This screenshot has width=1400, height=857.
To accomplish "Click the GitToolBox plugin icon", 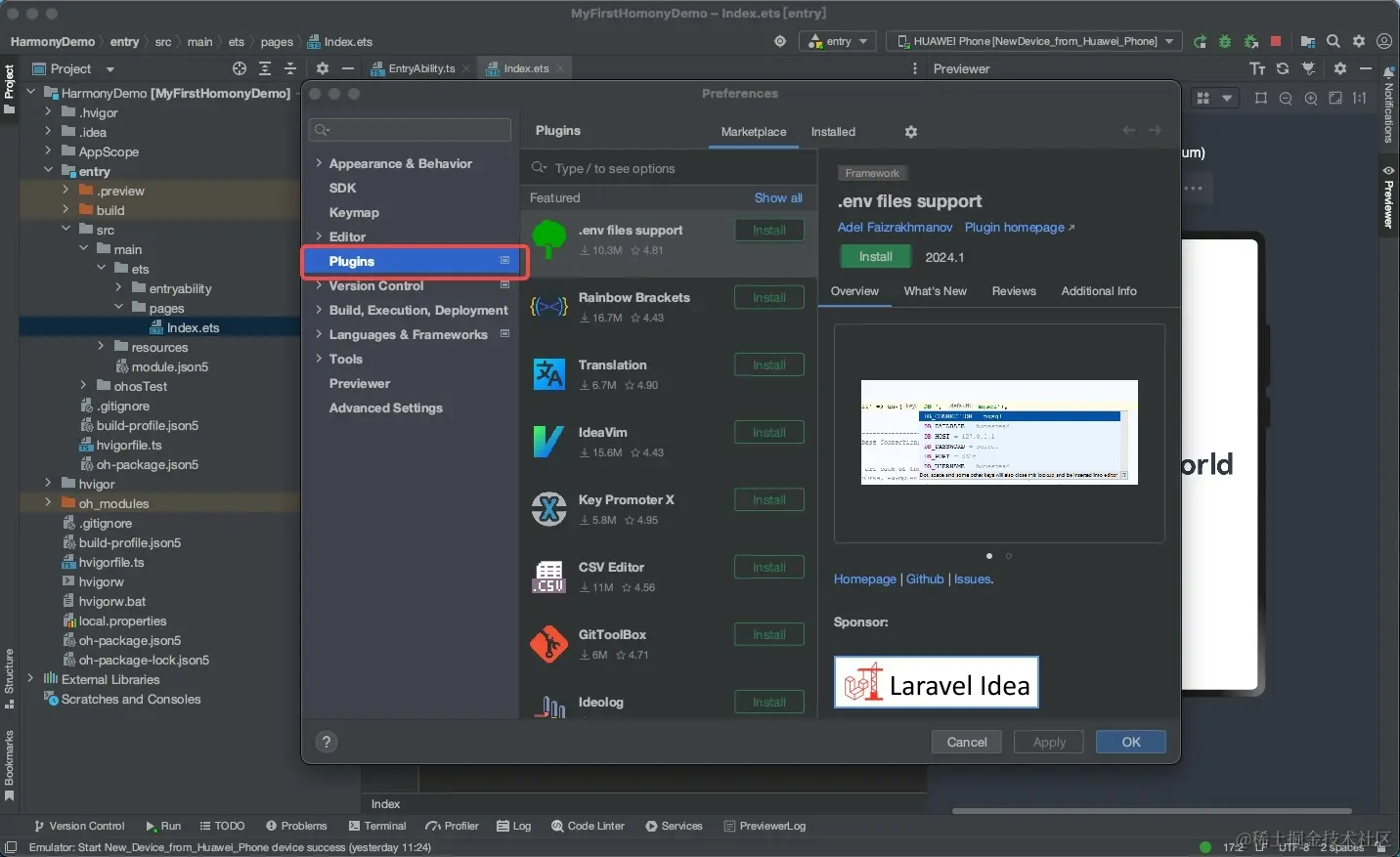I will (548, 644).
